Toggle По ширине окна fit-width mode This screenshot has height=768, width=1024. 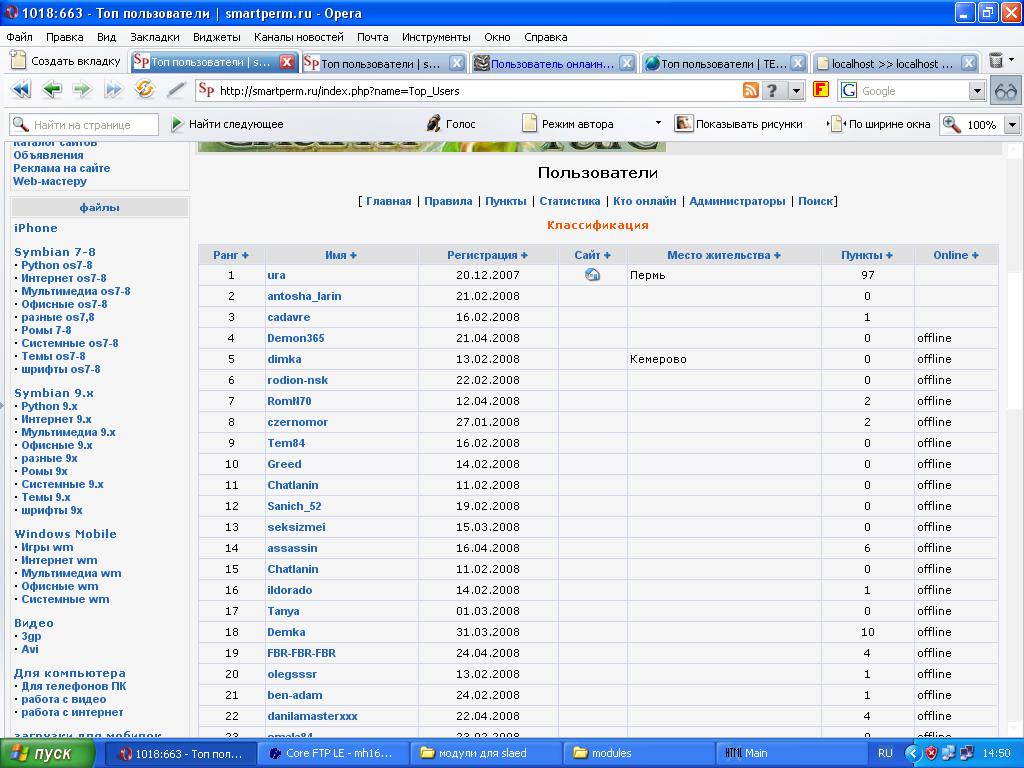pyautogui.click(x=880, y=124)
